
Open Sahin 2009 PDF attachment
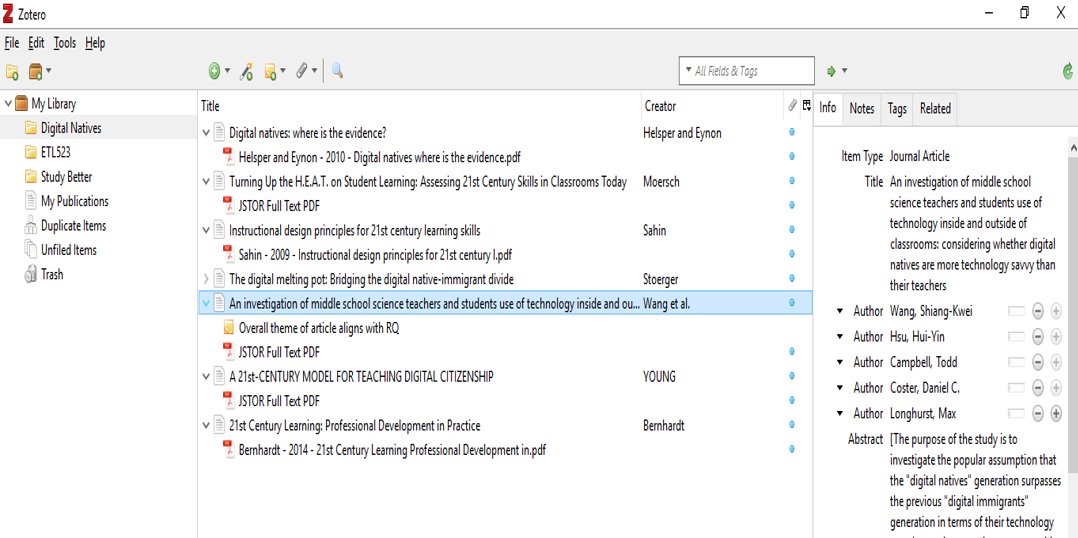(x=375, y=255)
